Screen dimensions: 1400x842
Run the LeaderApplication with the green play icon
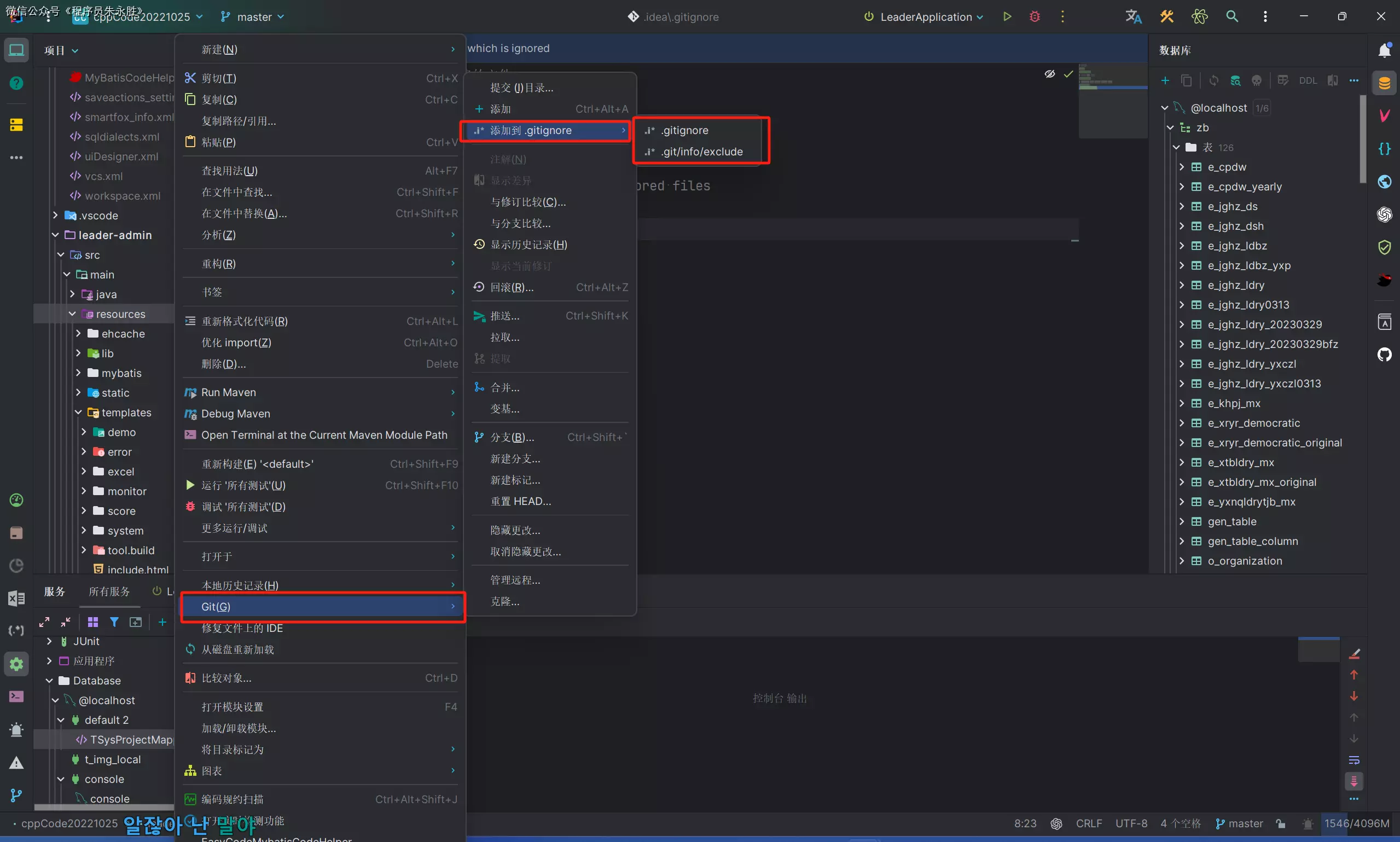point(1008,16)
